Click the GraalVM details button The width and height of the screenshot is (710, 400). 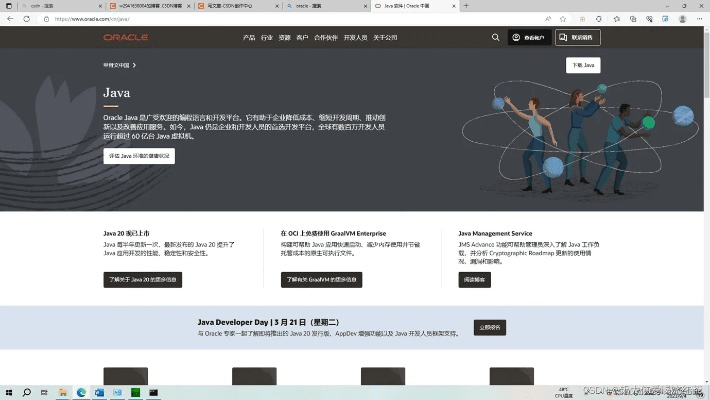click(x=321, y=280)
